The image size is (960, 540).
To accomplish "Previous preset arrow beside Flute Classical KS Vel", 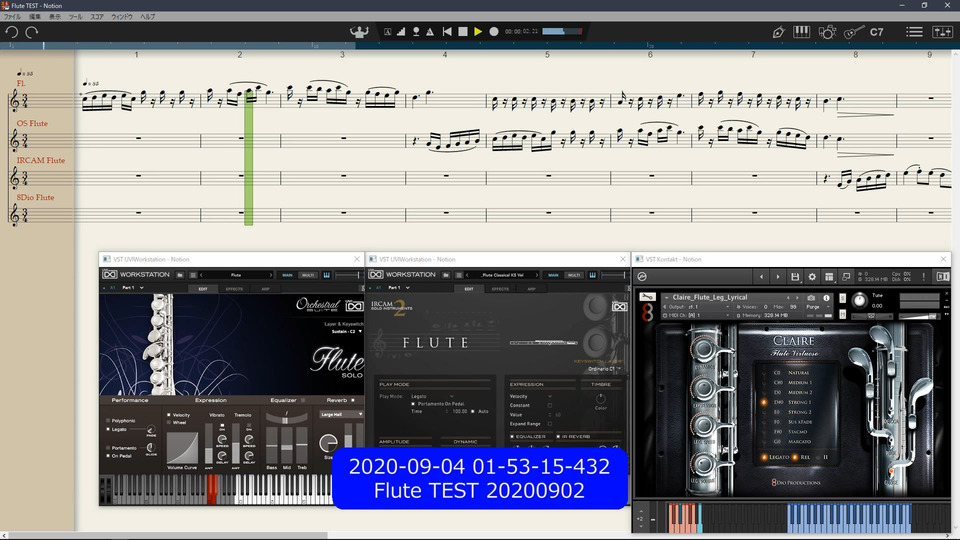I will click(467, 275).
